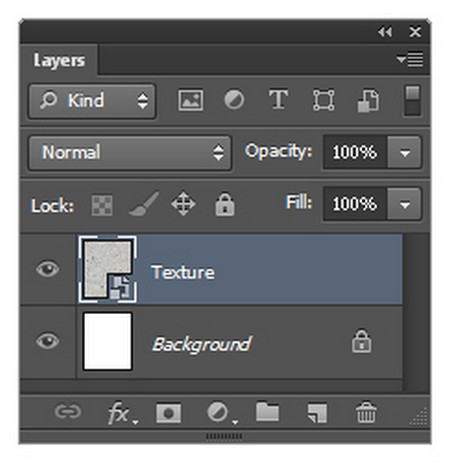Hide the Background layer
Viewport: 450px width, 472px height.
48,341
